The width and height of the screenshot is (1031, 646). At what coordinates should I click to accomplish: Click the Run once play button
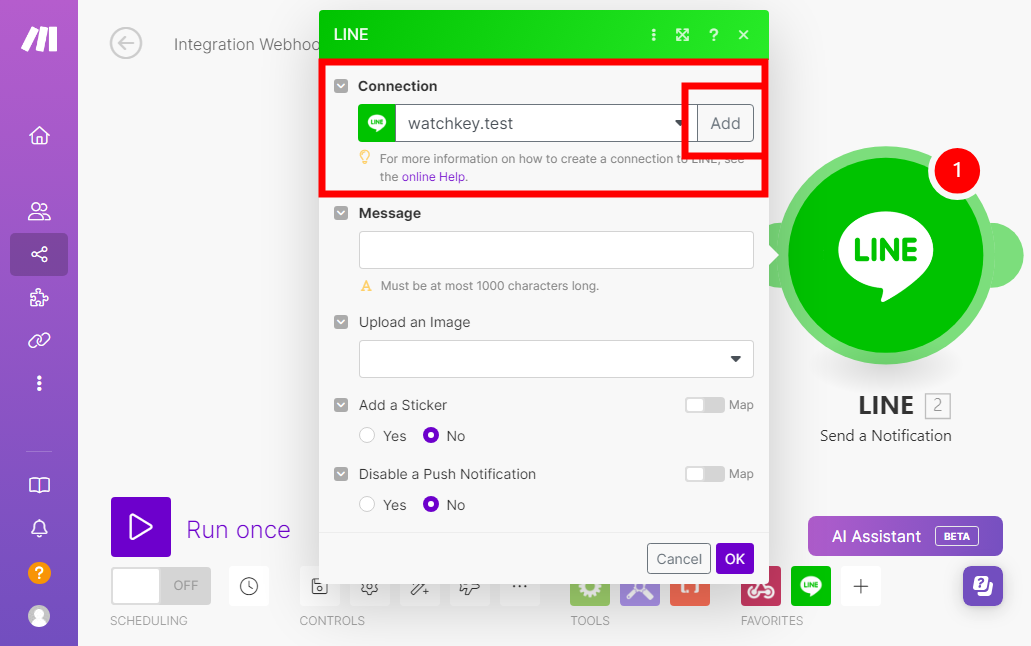tap(141, 527)
